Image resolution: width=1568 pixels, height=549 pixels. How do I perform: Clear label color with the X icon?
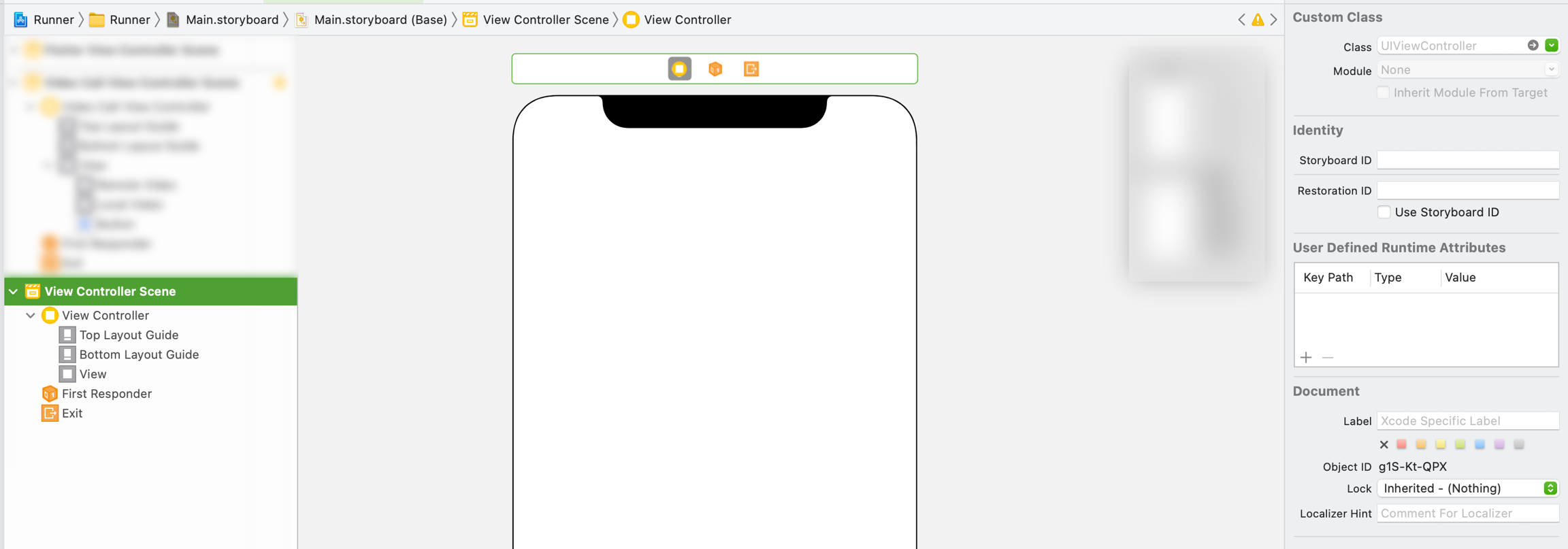coord(1384,445)
